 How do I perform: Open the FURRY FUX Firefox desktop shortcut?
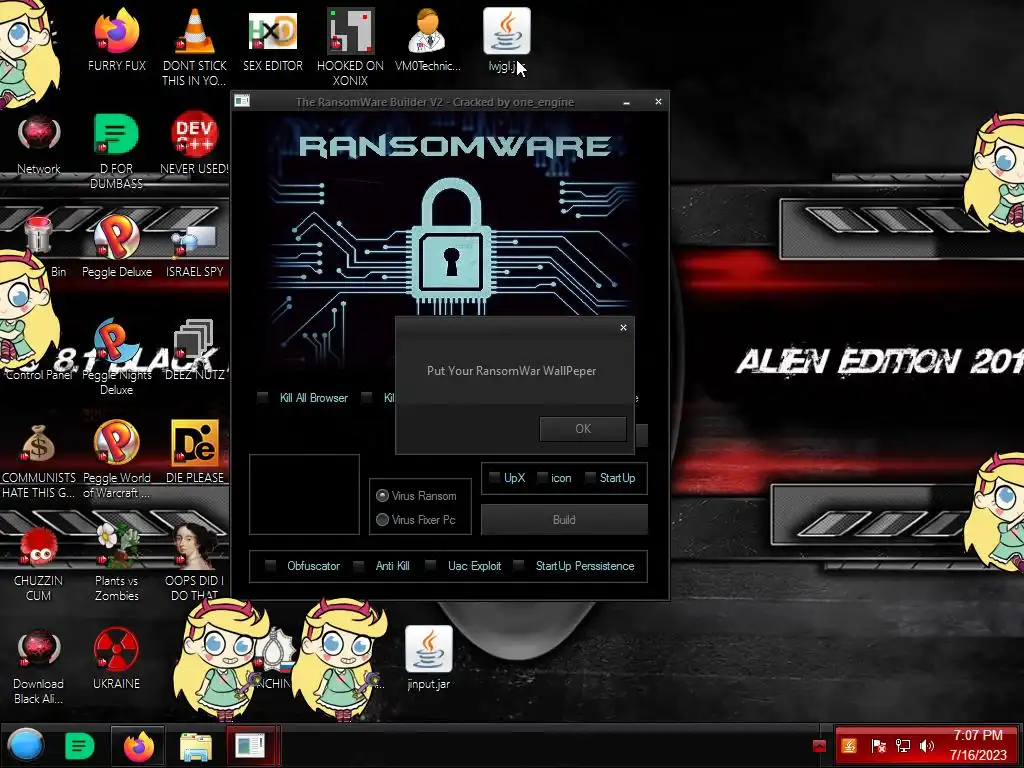pos(116,40)
